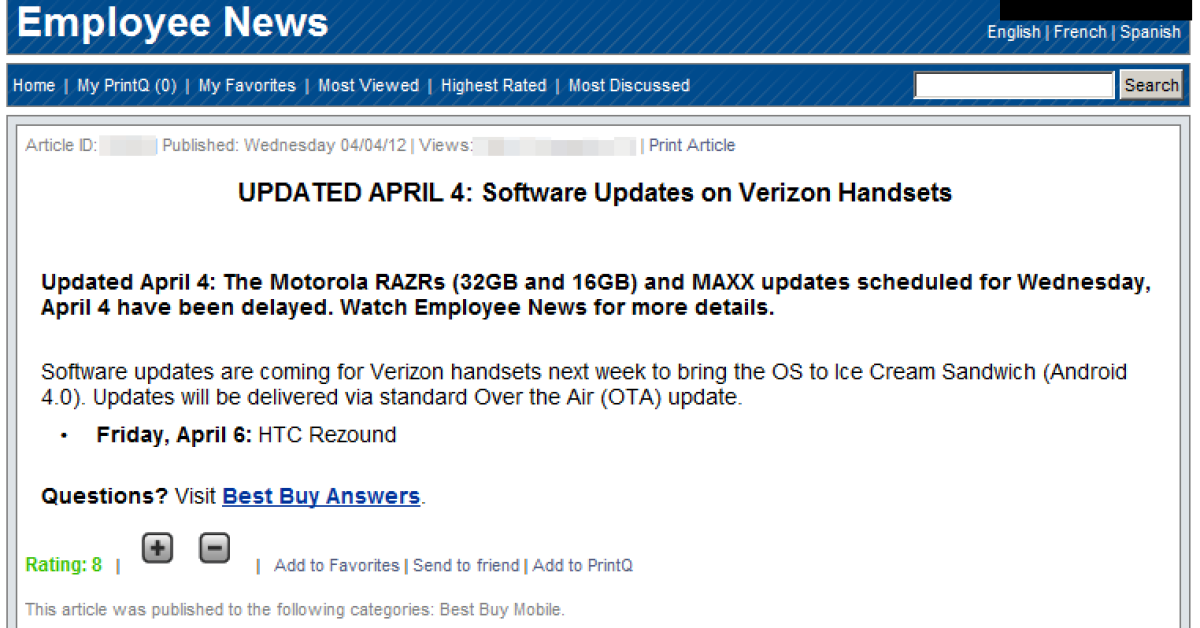The width and height of the screenshot is (1200, 628).
Task: Click the article headline about Verizon handsets
Action: click(595, 193)
